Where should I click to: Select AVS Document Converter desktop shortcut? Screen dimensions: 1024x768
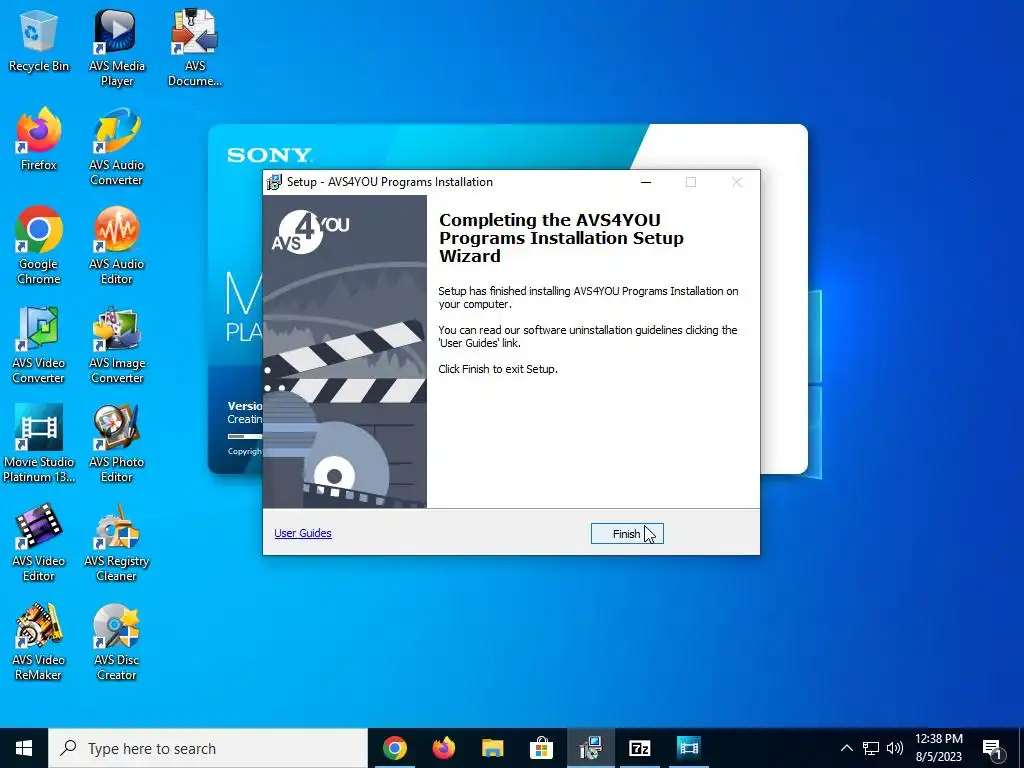coord(195,48)
